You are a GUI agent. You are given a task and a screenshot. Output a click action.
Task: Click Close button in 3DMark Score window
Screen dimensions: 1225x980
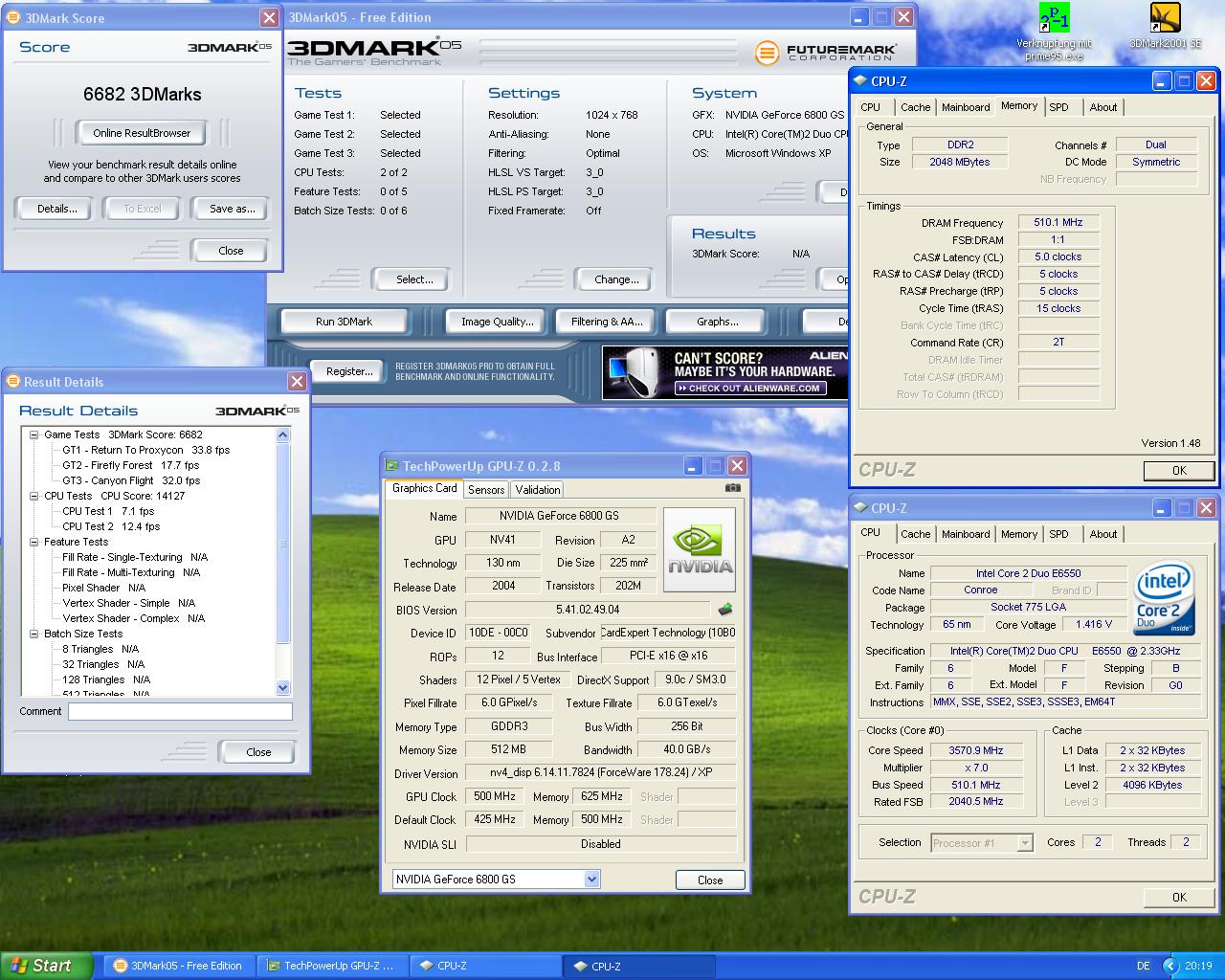point(231,251)
